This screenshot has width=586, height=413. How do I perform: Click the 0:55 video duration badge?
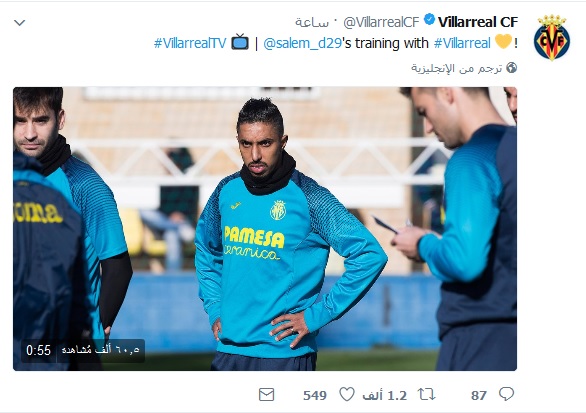(38, 350)
